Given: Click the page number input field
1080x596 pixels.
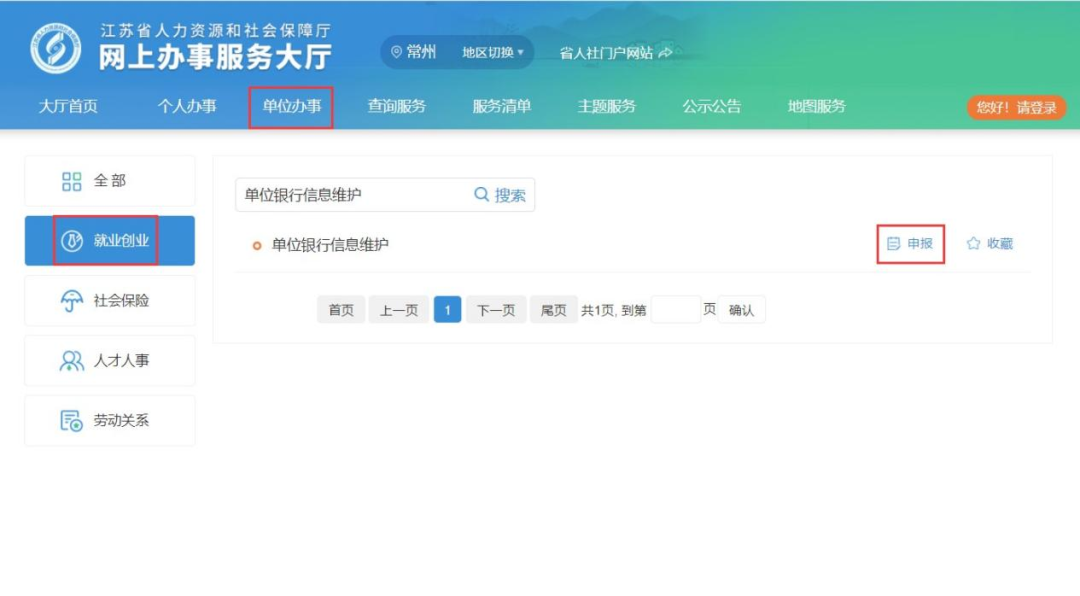Looking at the screenshot, I should point(675,309).
